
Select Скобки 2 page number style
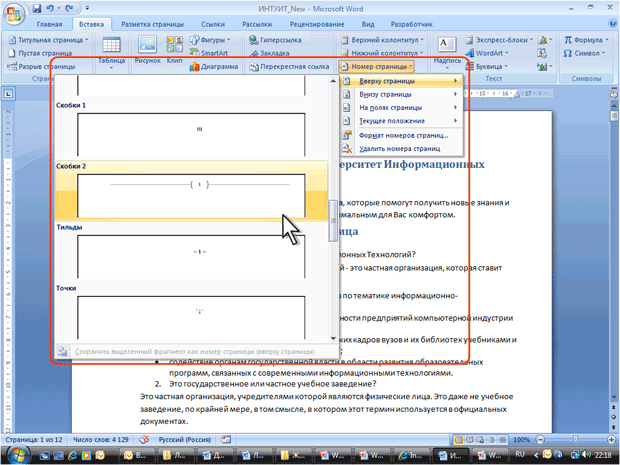click(x=191, y=191)
